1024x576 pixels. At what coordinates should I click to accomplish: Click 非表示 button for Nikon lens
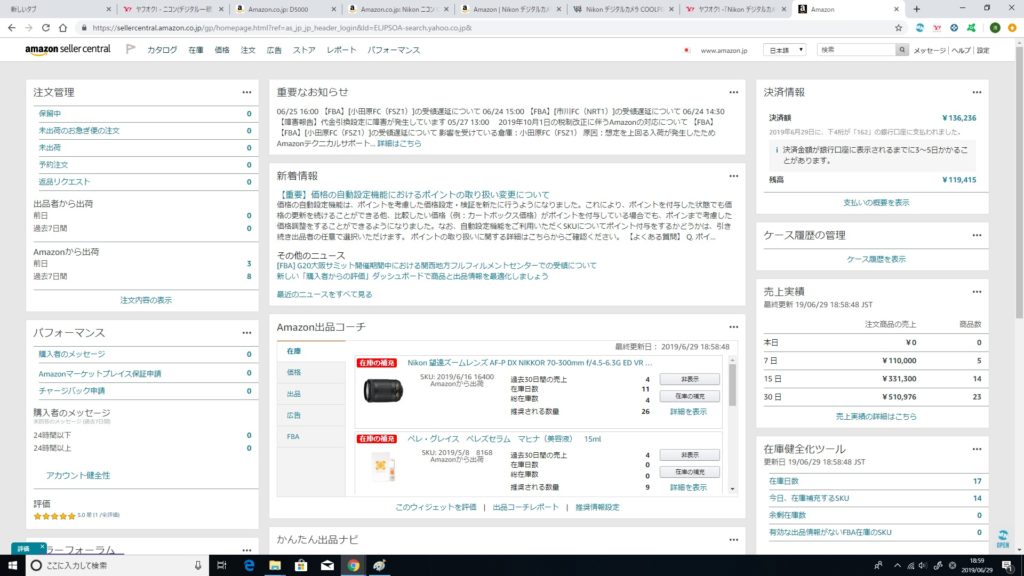[690, 379]
